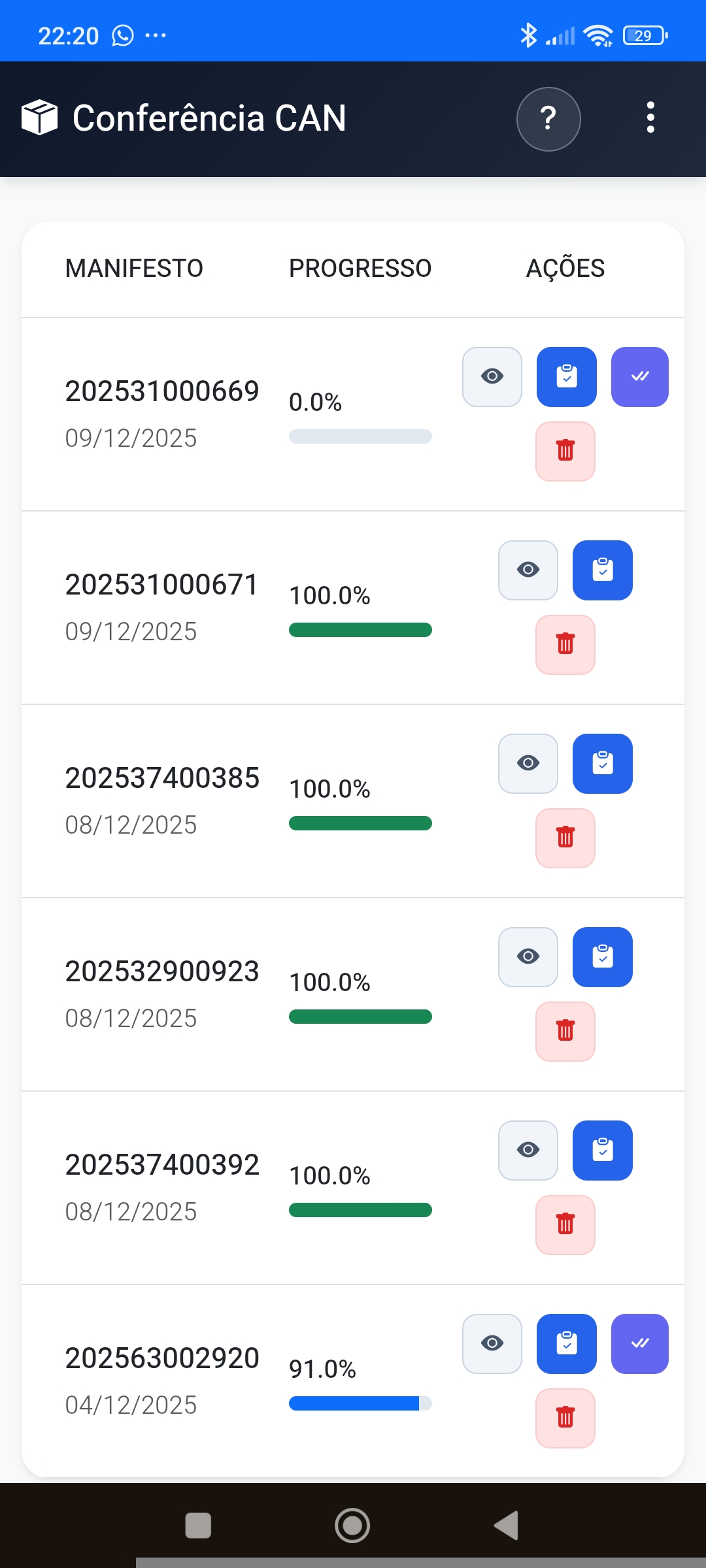
Task: Open clipboard check for manifest 202531000669
Action: [566, 377]
